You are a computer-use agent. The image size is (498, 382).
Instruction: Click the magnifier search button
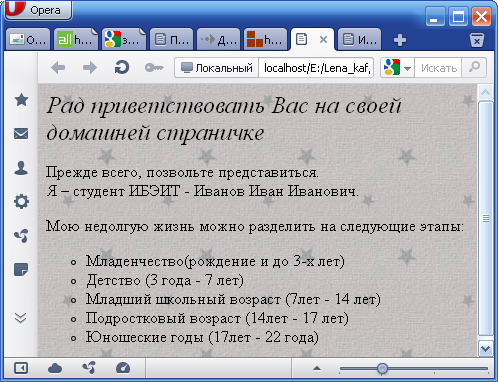[474, 68]
